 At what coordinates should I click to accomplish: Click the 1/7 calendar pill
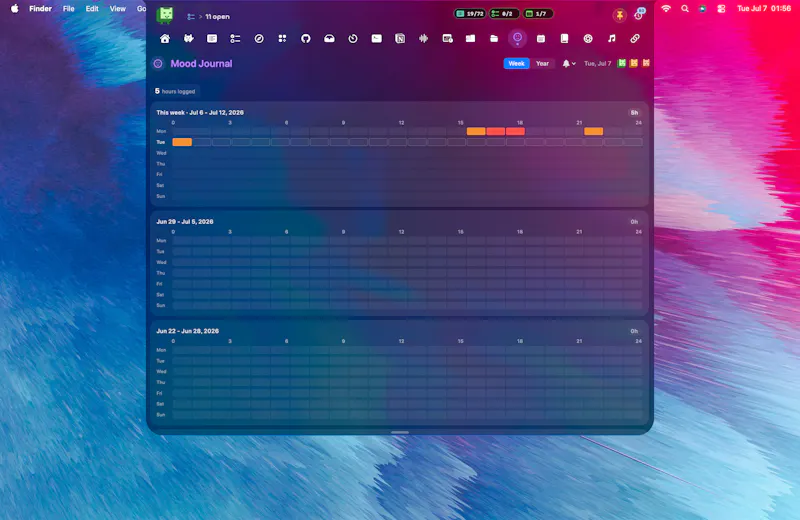point(538,14)
